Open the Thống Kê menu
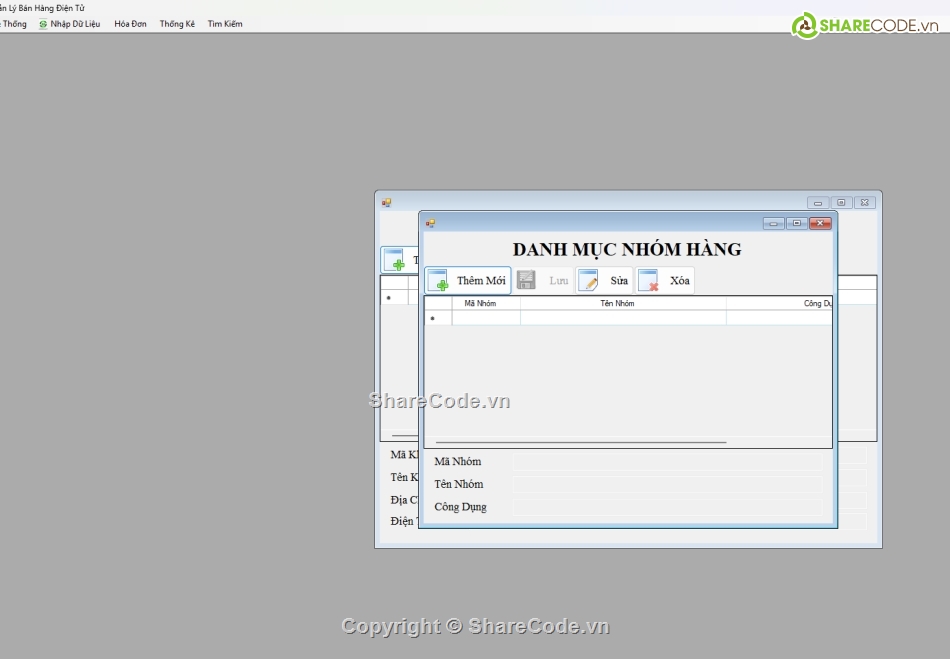 tap(177, 24)
